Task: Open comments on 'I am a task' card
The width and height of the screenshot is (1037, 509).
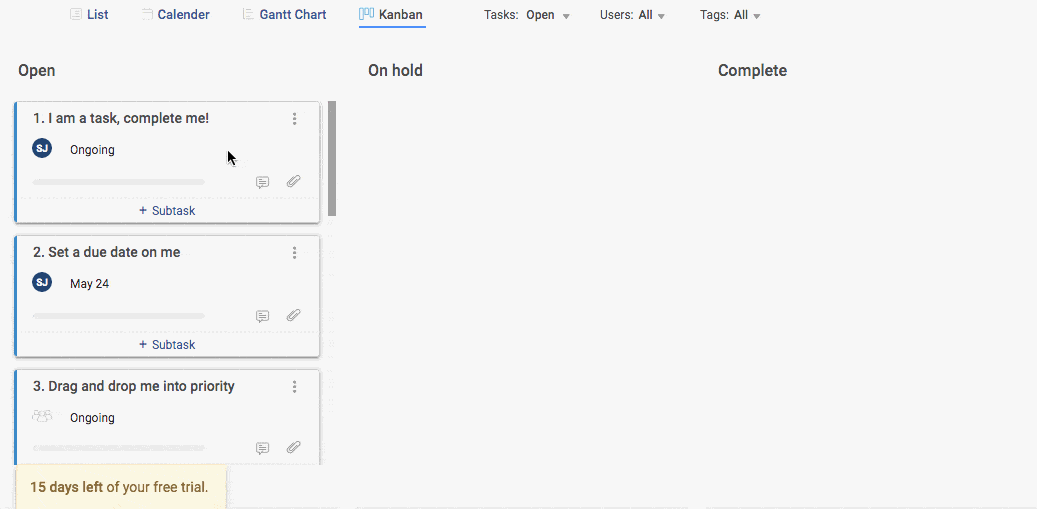Action: coord(262,182)
